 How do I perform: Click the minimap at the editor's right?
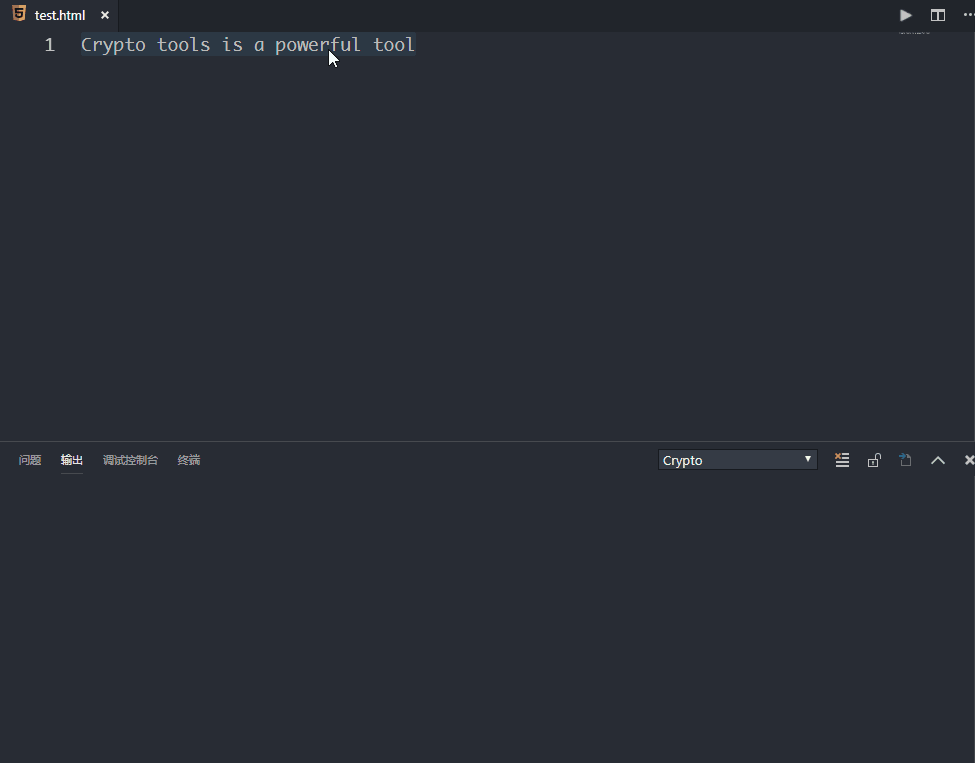(914, 32)
